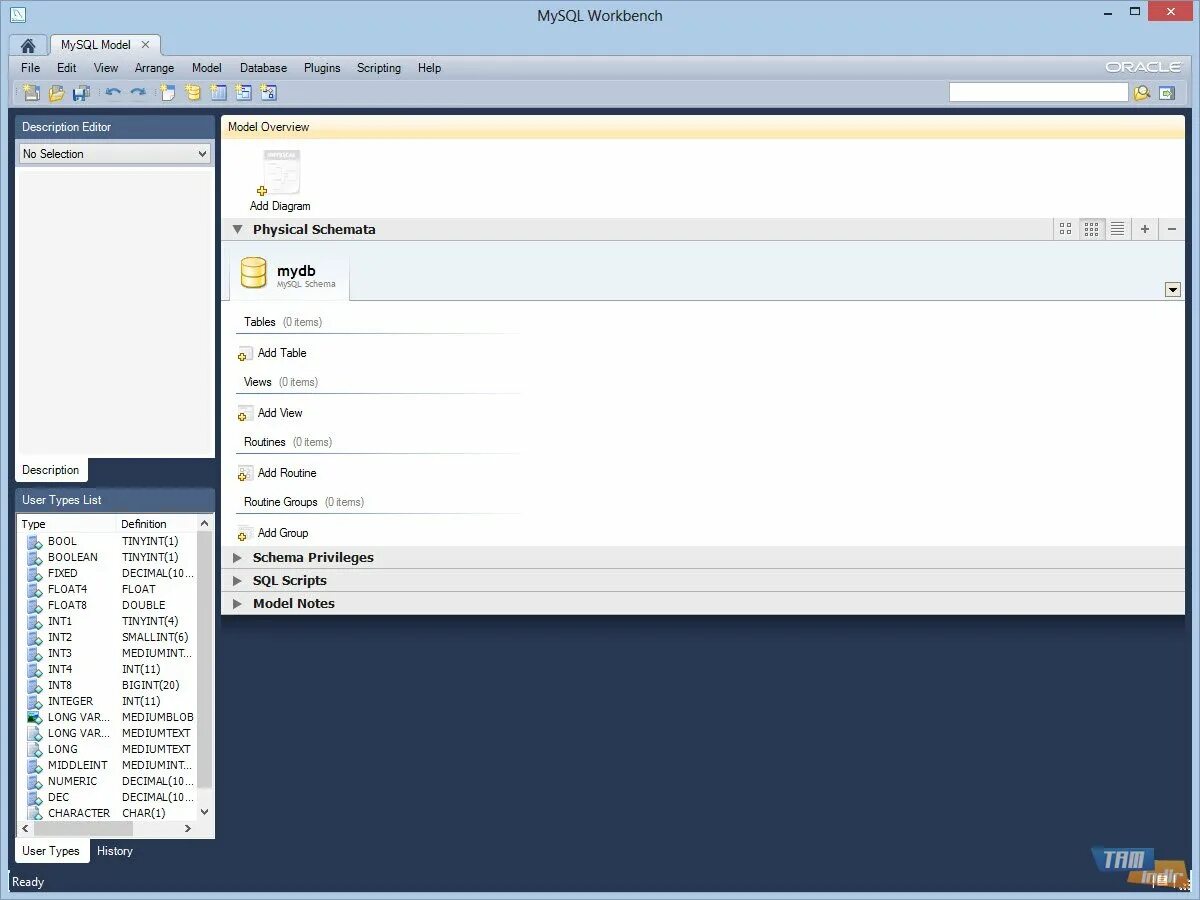Sort user types by Type column
This screenshot has height=900, width=1200.
pyautogui.click(x=68, y=524)
